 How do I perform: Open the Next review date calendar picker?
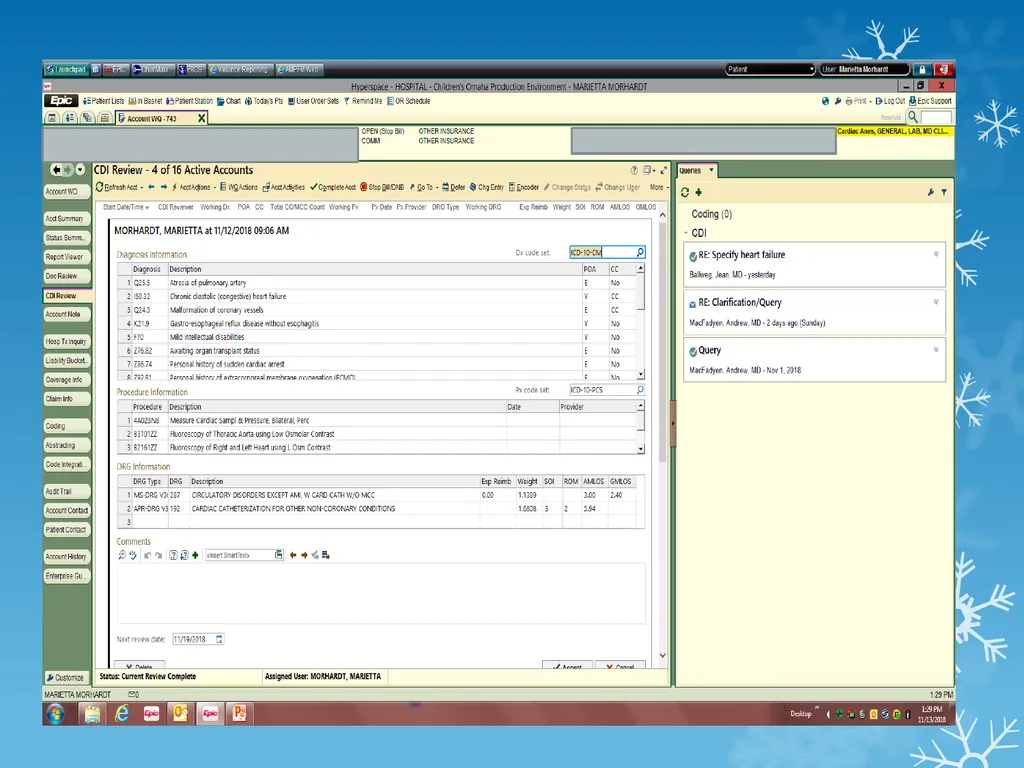point(219,639)
